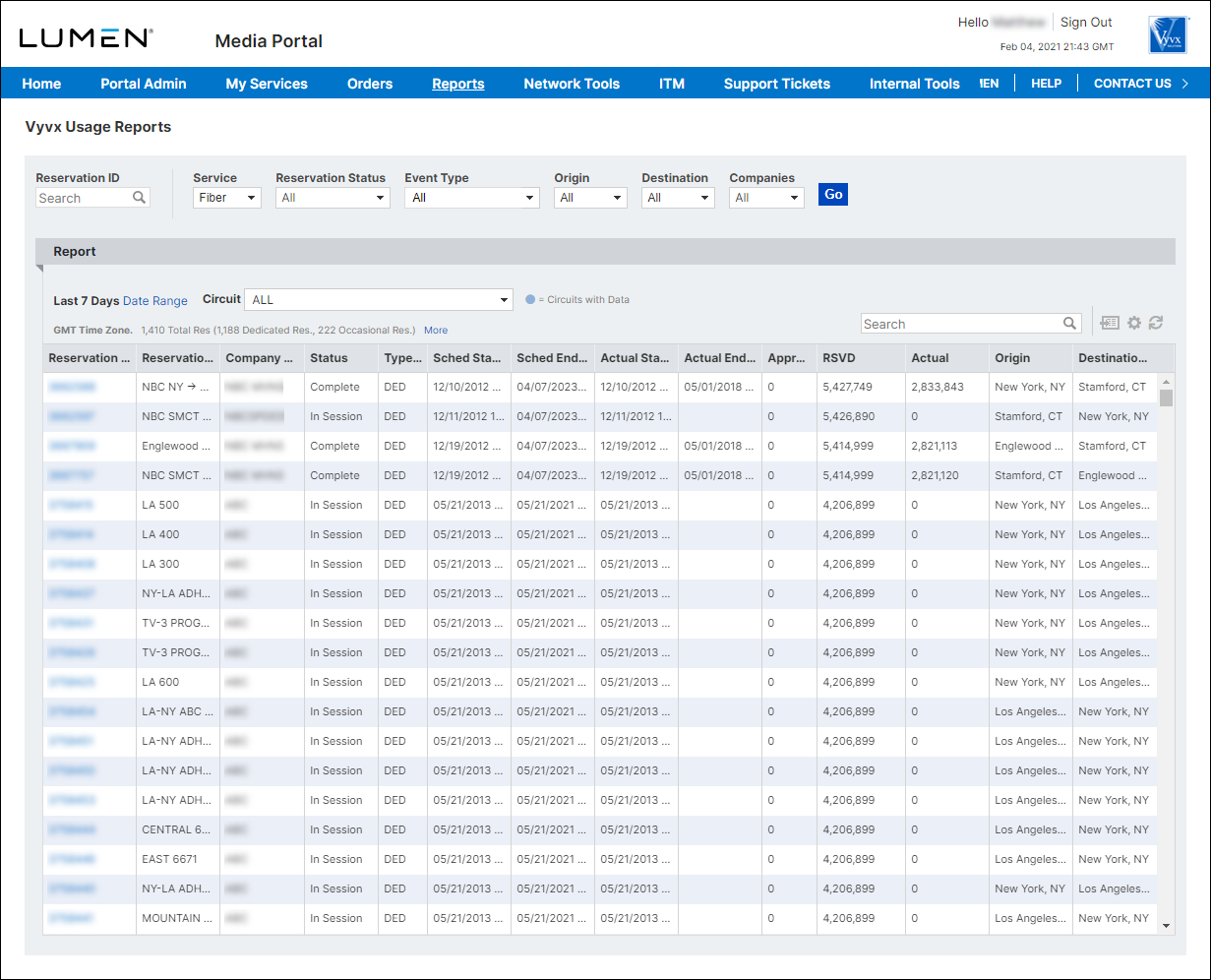Click the Vyvx logo icon
Image resolution: width=1211 pixels, height=980 pixels.
(x=1168, y=34)
